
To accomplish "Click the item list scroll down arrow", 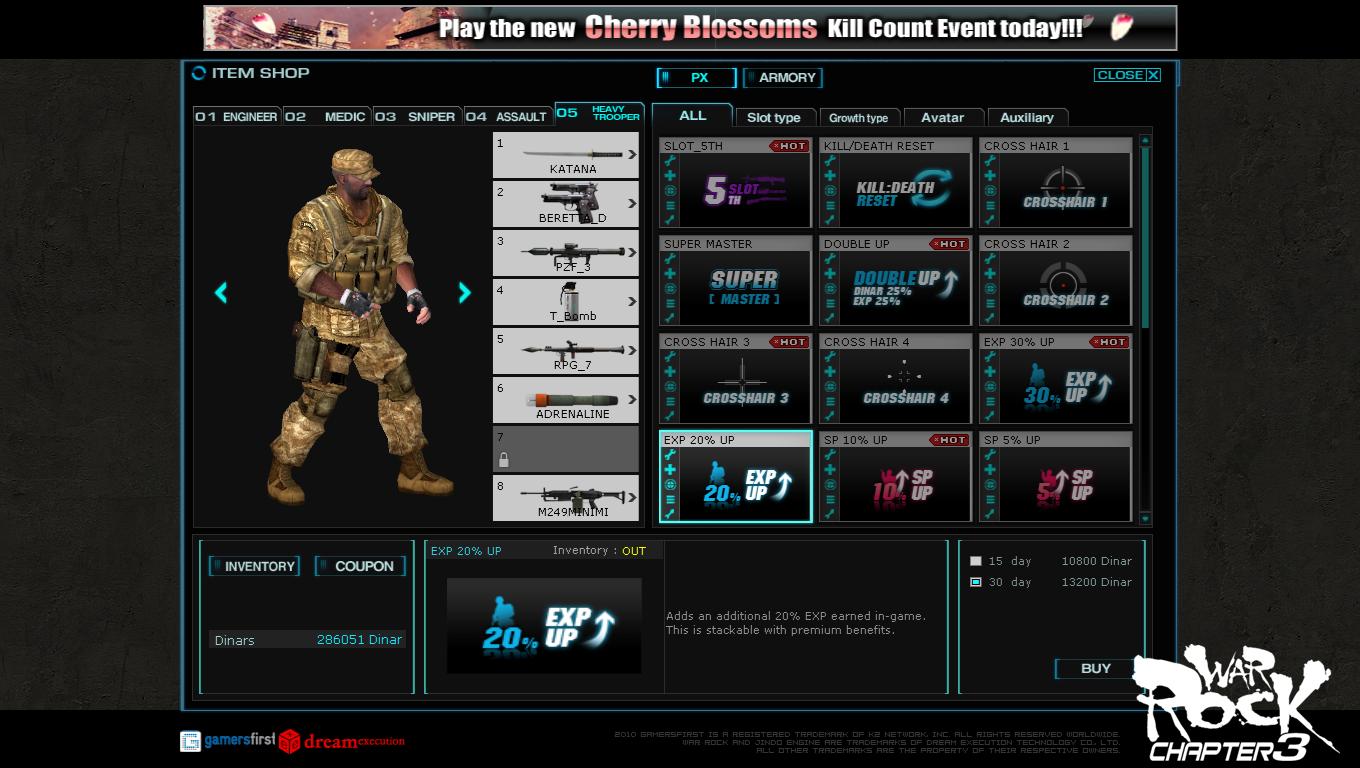I will click(x=1145, y=518).
